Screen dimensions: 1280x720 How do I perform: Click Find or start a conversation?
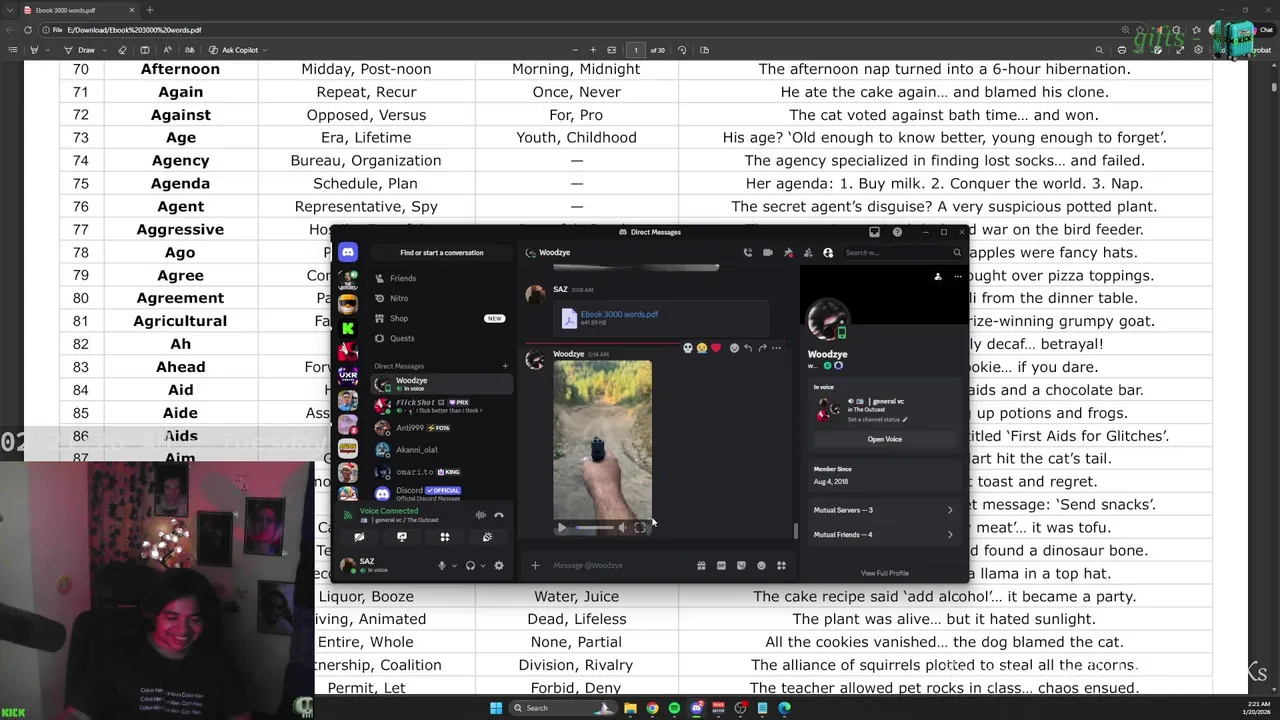(x=441, y=253)
